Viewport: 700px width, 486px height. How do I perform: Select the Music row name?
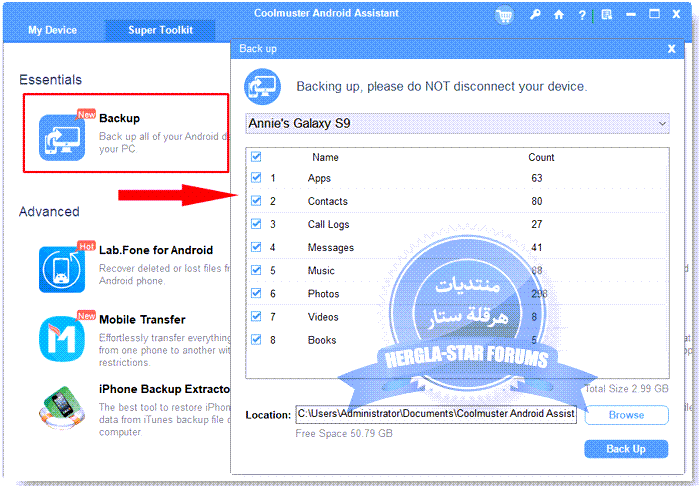coord(321,271)
